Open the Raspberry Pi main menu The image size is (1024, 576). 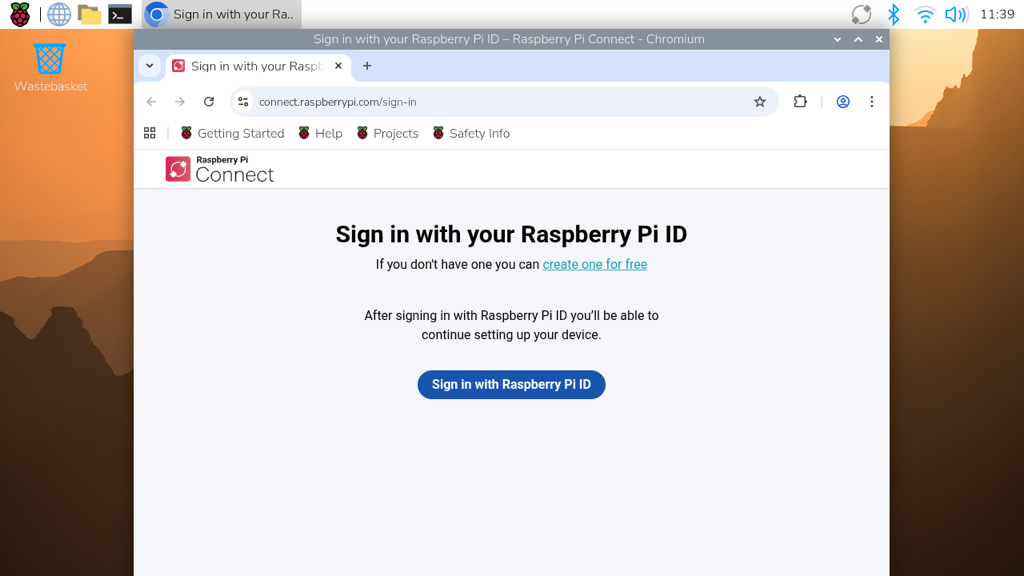point(20,14)
